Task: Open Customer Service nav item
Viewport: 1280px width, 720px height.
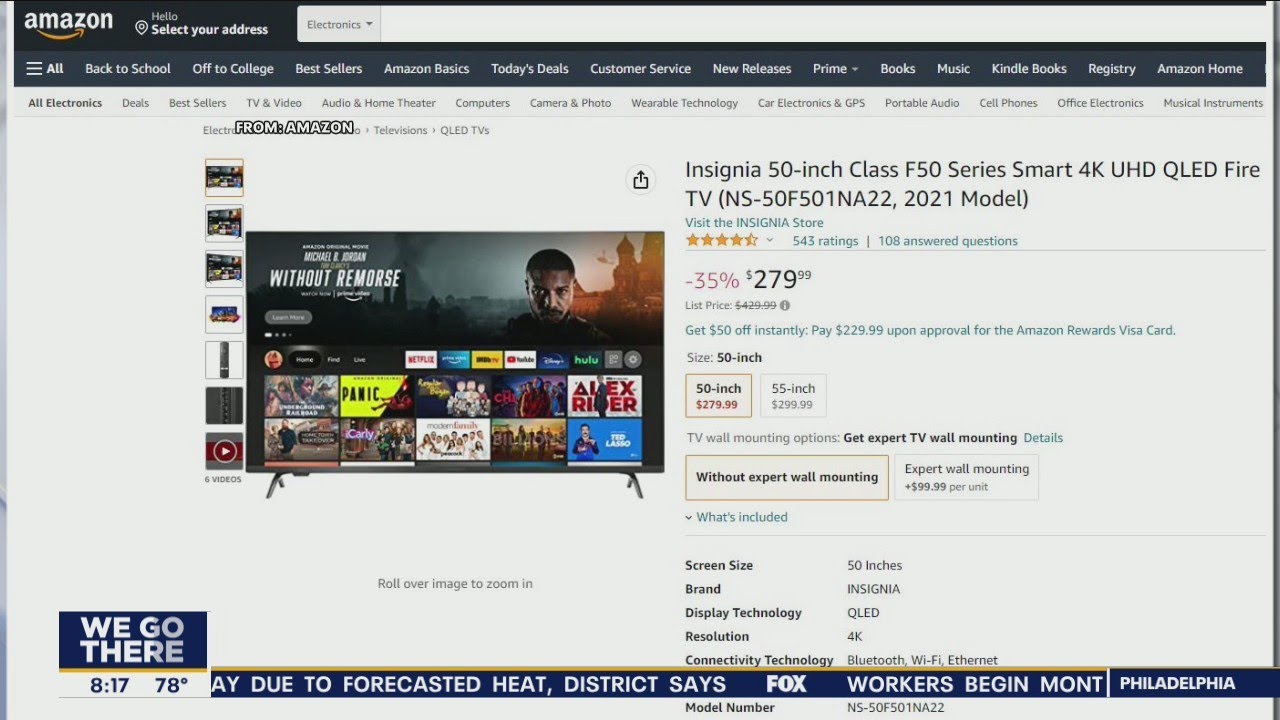Action: (x=641, y=69)
